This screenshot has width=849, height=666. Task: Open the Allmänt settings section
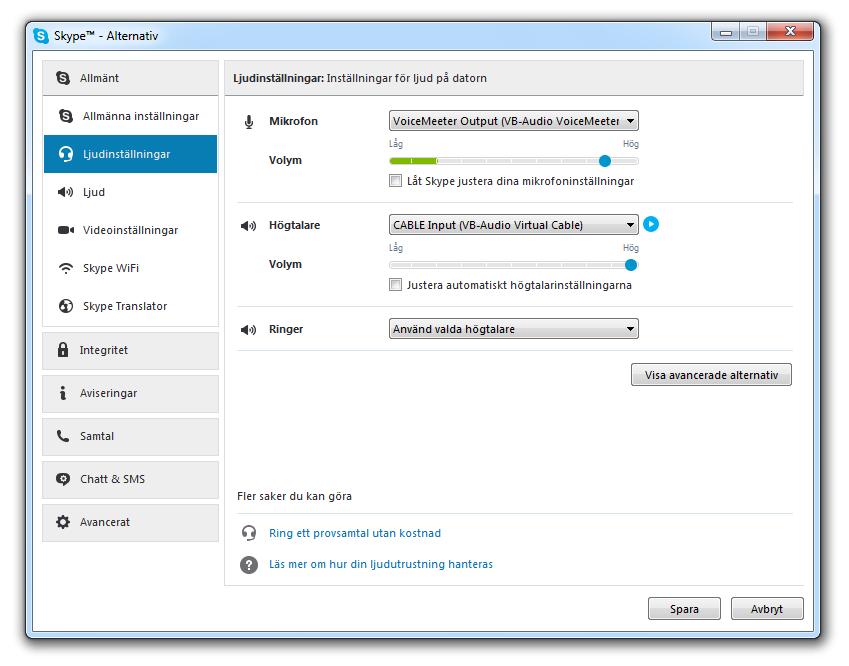click(130, 78)
